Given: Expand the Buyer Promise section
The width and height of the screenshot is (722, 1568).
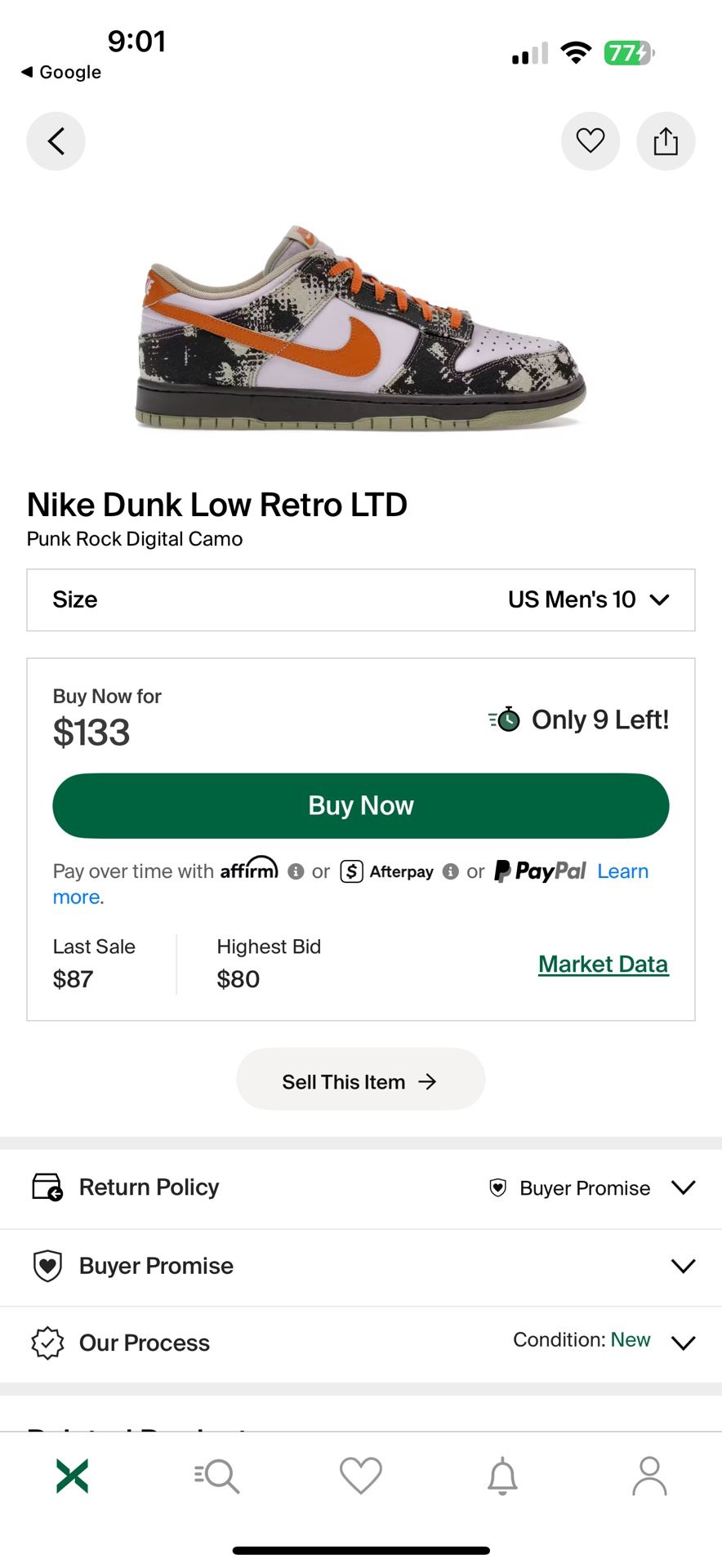Looking at the screenshot, I should tap(361, 1266).
